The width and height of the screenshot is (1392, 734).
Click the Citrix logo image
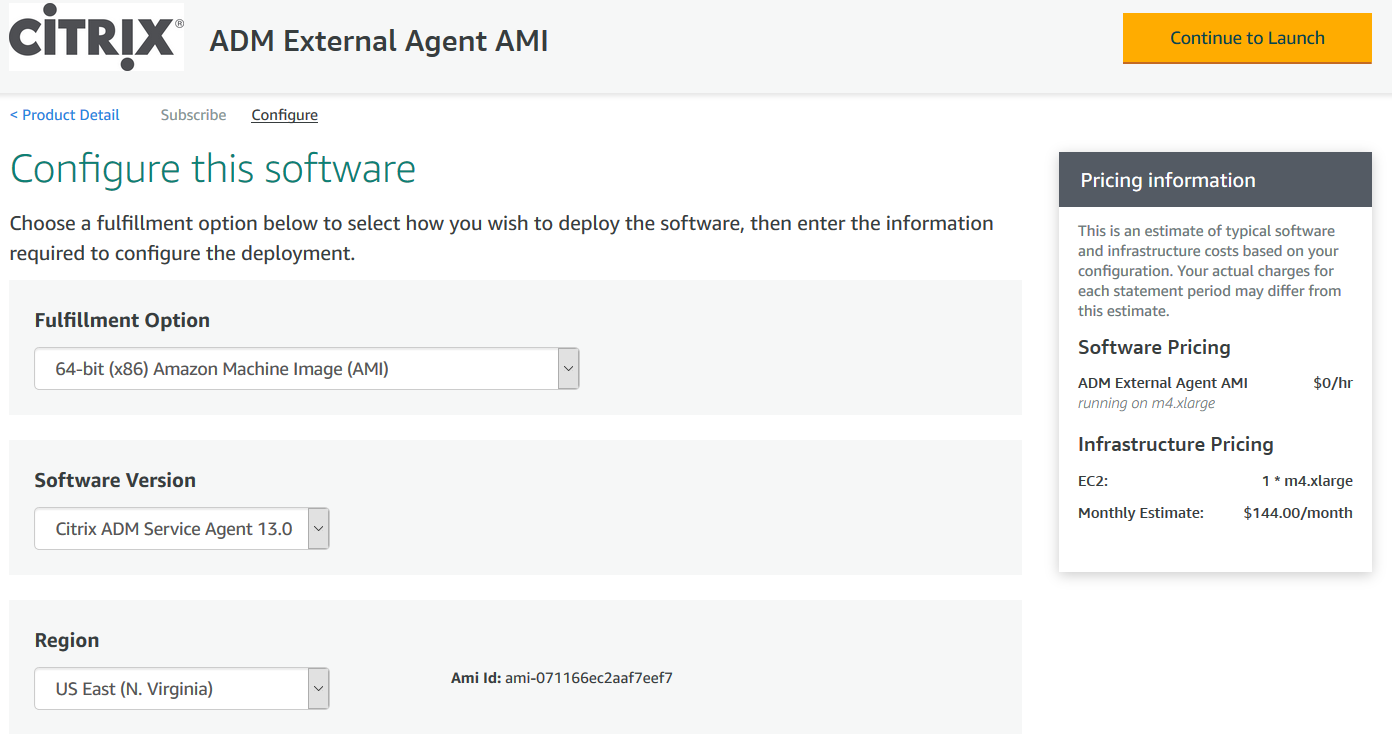click(x=96, y=37)
